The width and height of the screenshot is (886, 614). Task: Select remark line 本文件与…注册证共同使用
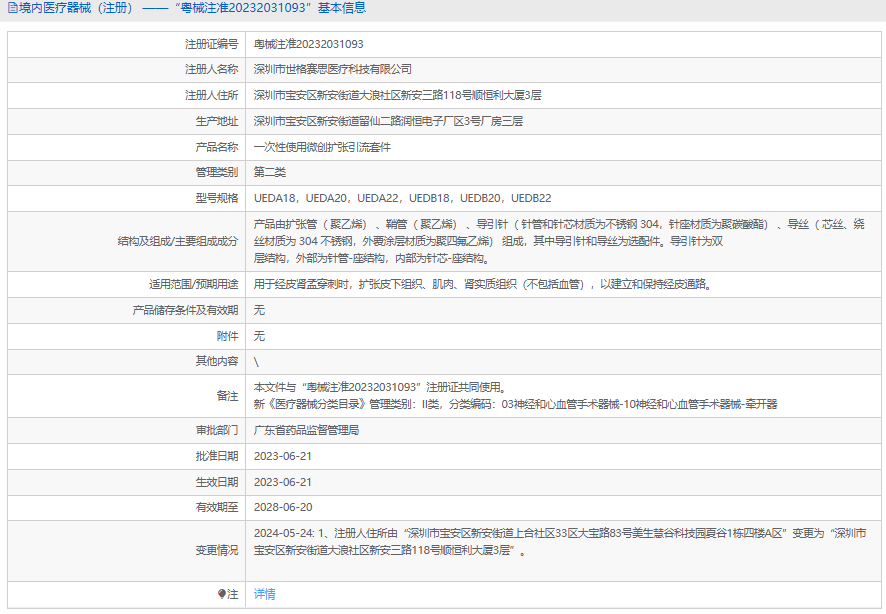[x=380, y=387]
